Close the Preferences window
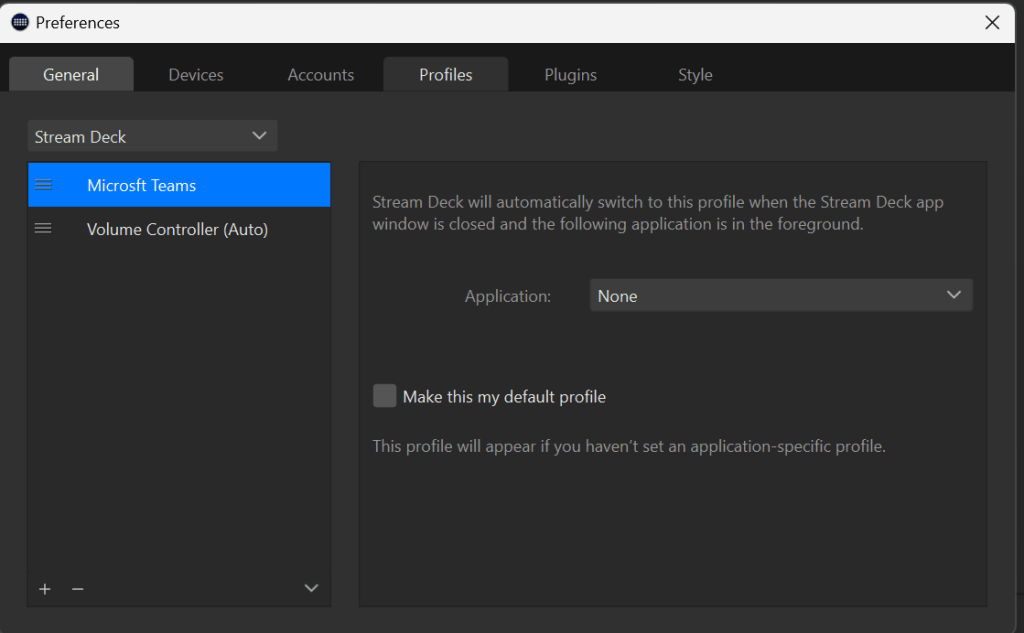Image resolution: width=1024 pixels, height=633 pixels. pos(992,22)
